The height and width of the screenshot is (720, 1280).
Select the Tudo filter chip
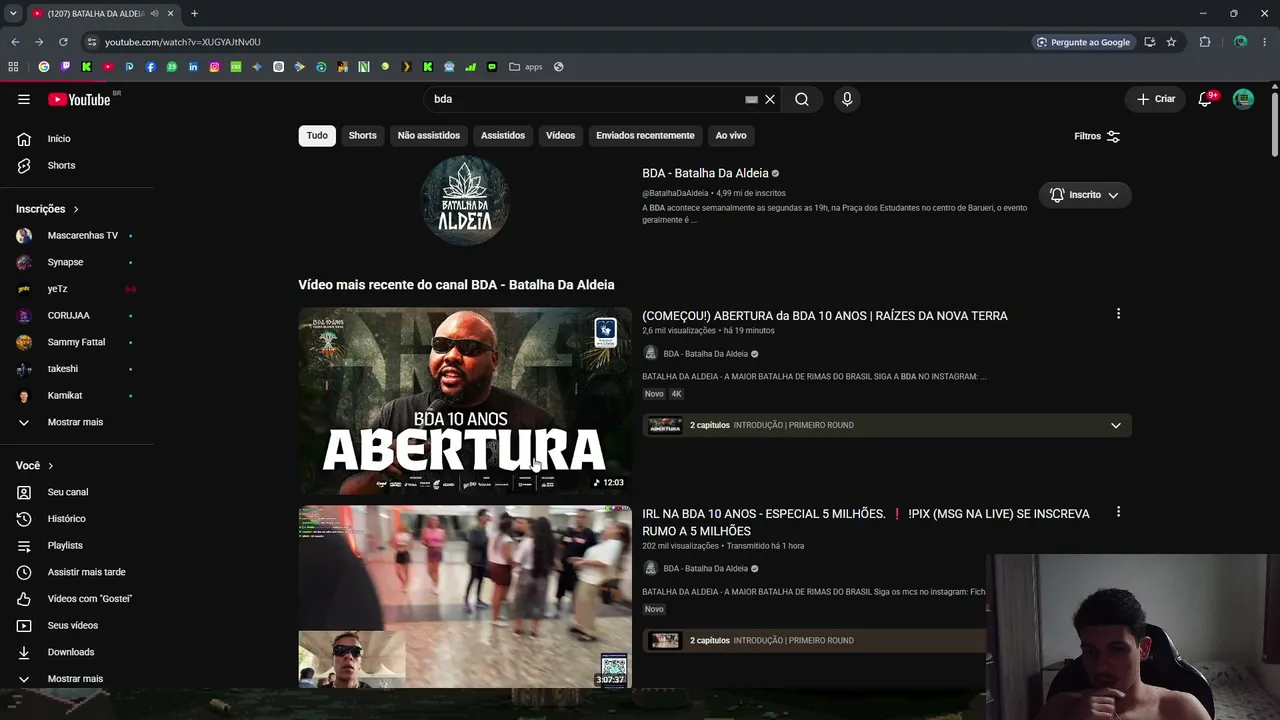[317, 136]
